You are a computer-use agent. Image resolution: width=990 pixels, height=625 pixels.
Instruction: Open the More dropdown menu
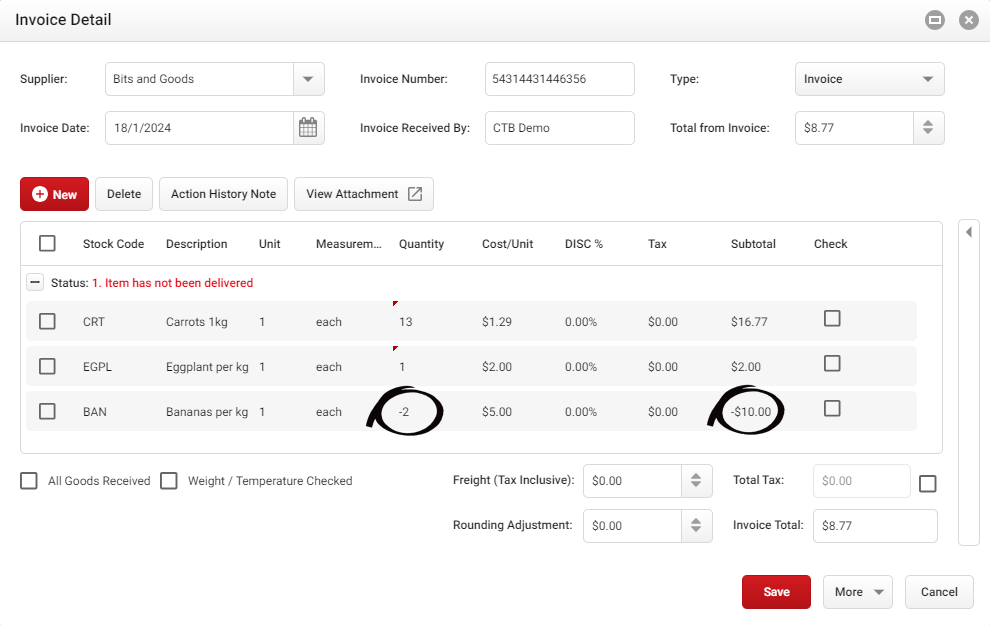[x=857, y=591]
